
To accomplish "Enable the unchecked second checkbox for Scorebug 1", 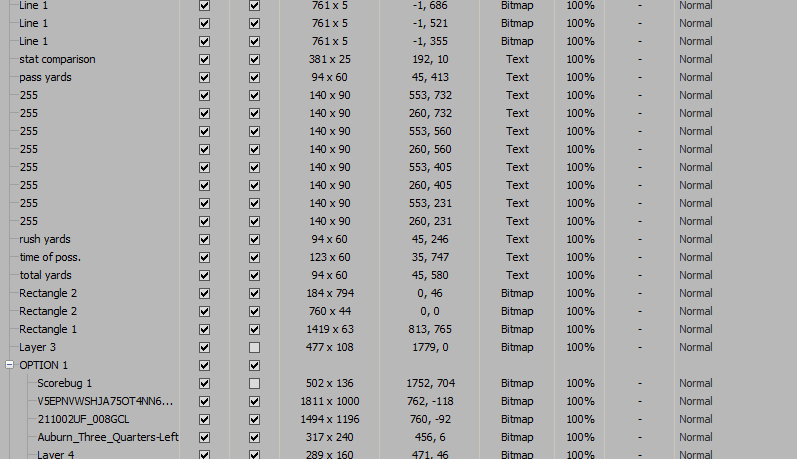I will tap(254, 383).
